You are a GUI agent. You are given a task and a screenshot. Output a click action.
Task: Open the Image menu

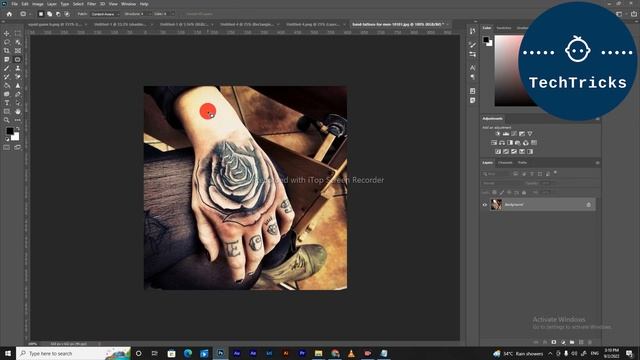point(38,4)
